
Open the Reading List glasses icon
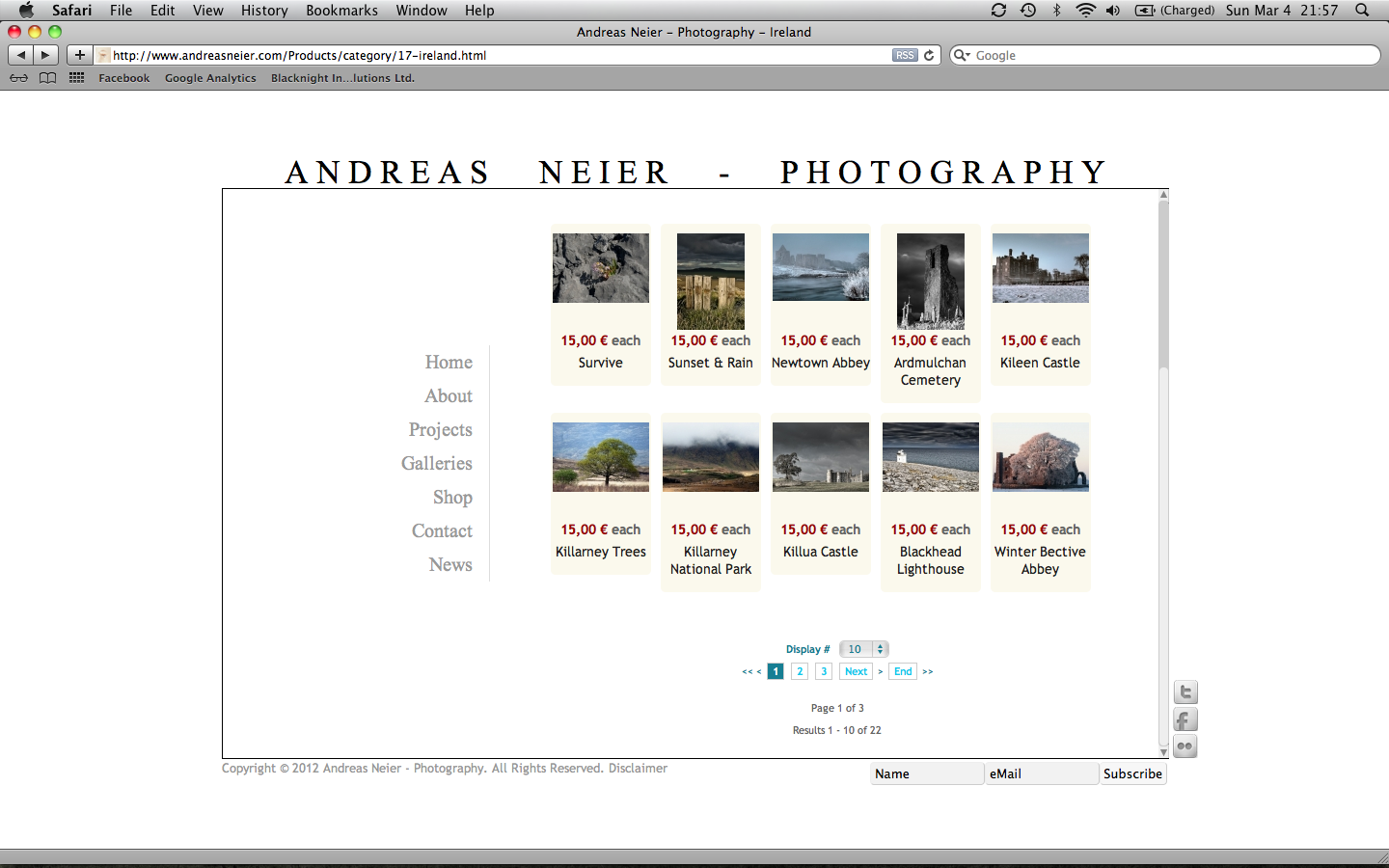(x=18, y=78)
